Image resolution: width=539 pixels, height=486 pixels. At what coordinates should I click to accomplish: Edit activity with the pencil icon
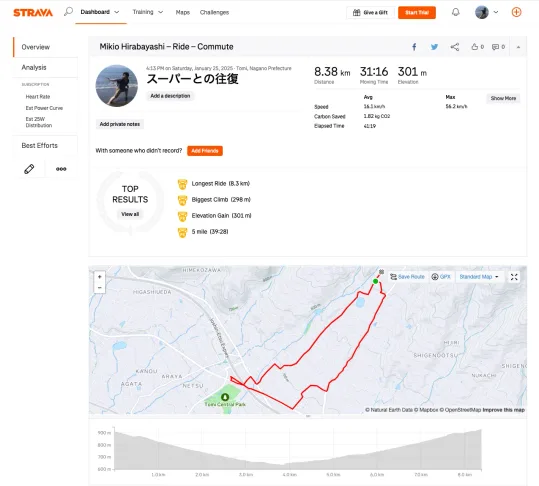pyautogui.click(x=29, y=169)
